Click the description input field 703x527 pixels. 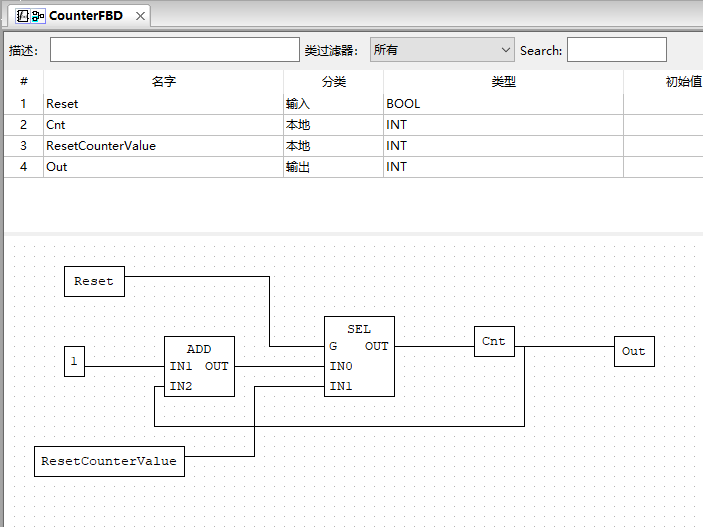[175, 50]
